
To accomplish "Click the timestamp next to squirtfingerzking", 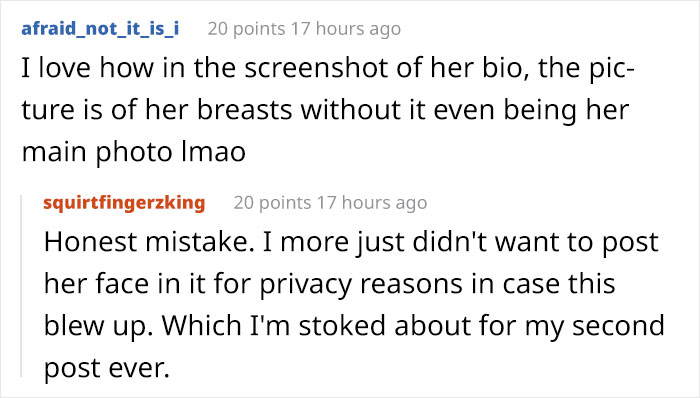I will 372,203.
